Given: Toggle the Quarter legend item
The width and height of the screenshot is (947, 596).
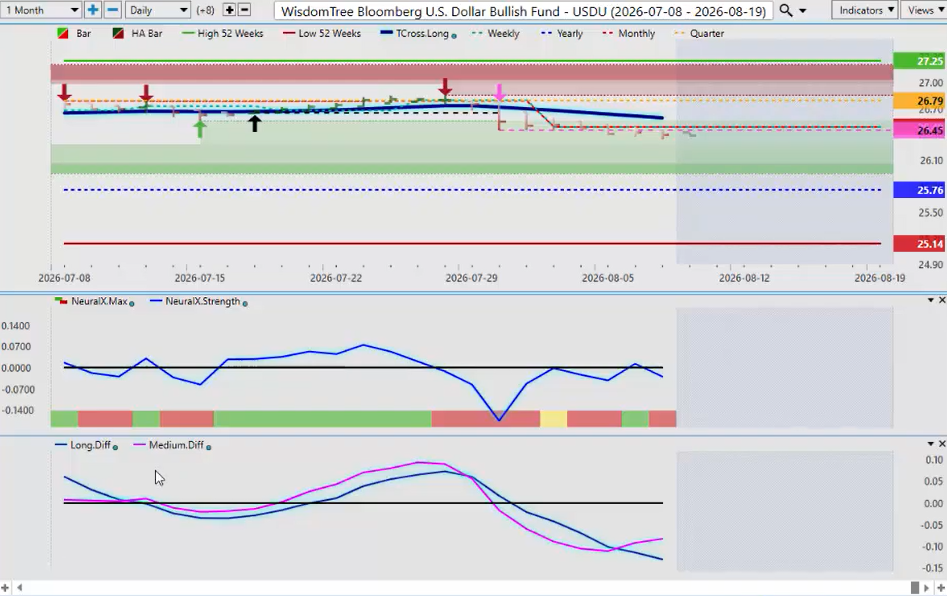Looking at the screenshot, I should (699, 33).
